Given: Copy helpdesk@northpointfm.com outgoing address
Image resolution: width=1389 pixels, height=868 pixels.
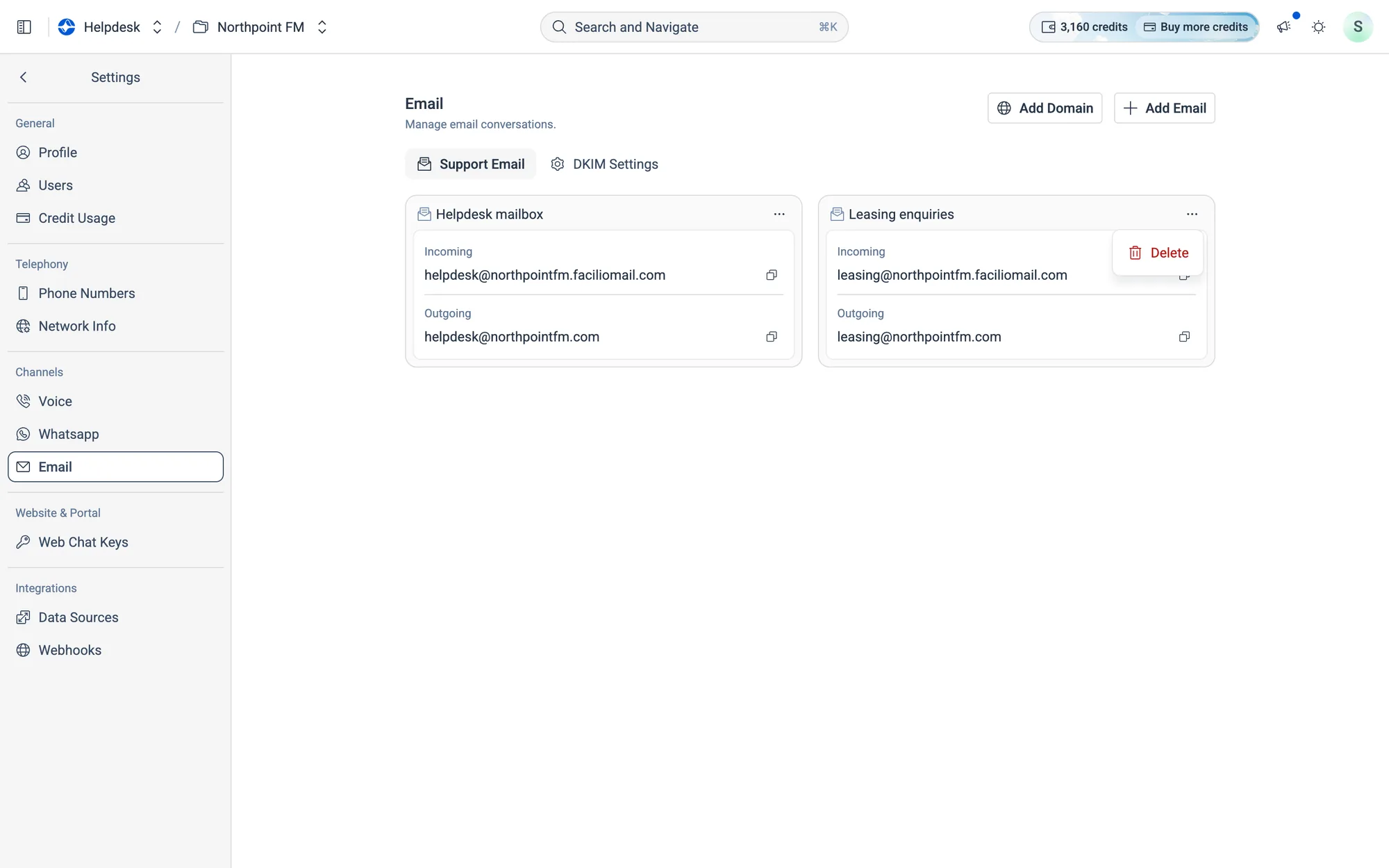Looking at the screenshot, I should [x=771, y=337].
